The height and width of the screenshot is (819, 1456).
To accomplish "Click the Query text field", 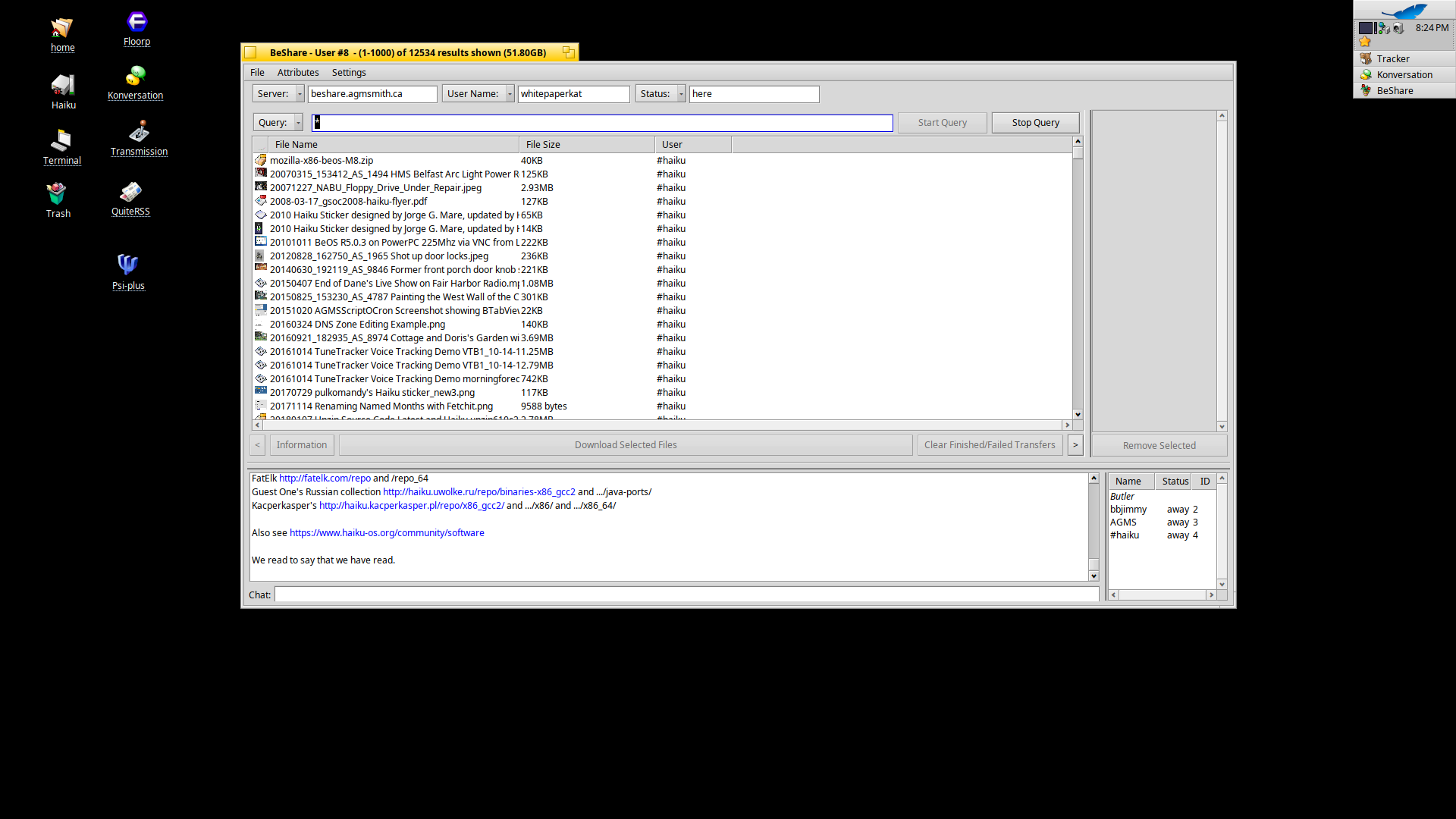I will tap(602, 123).
